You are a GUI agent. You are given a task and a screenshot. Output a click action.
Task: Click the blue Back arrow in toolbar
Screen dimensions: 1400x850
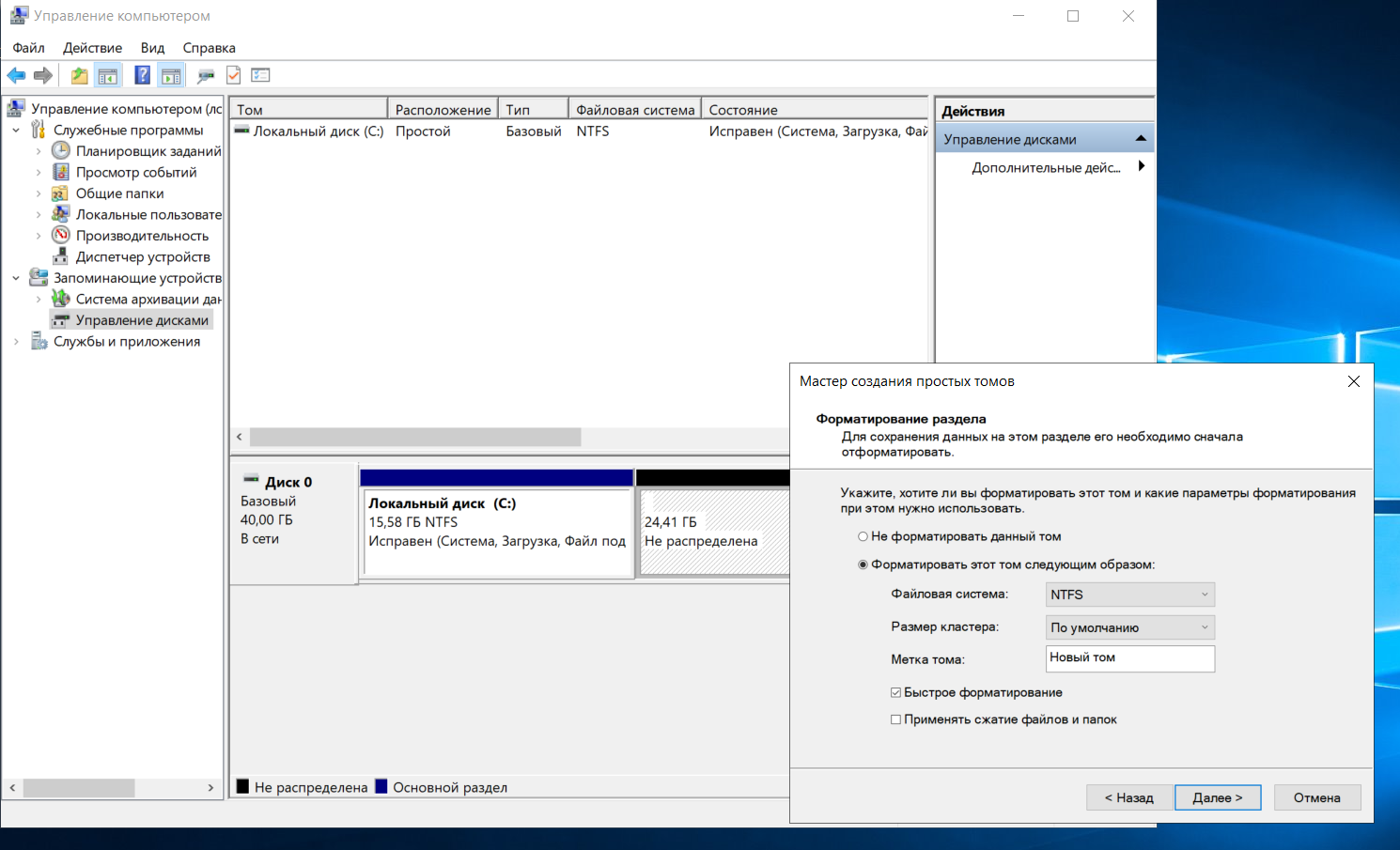tap(16, 75)
